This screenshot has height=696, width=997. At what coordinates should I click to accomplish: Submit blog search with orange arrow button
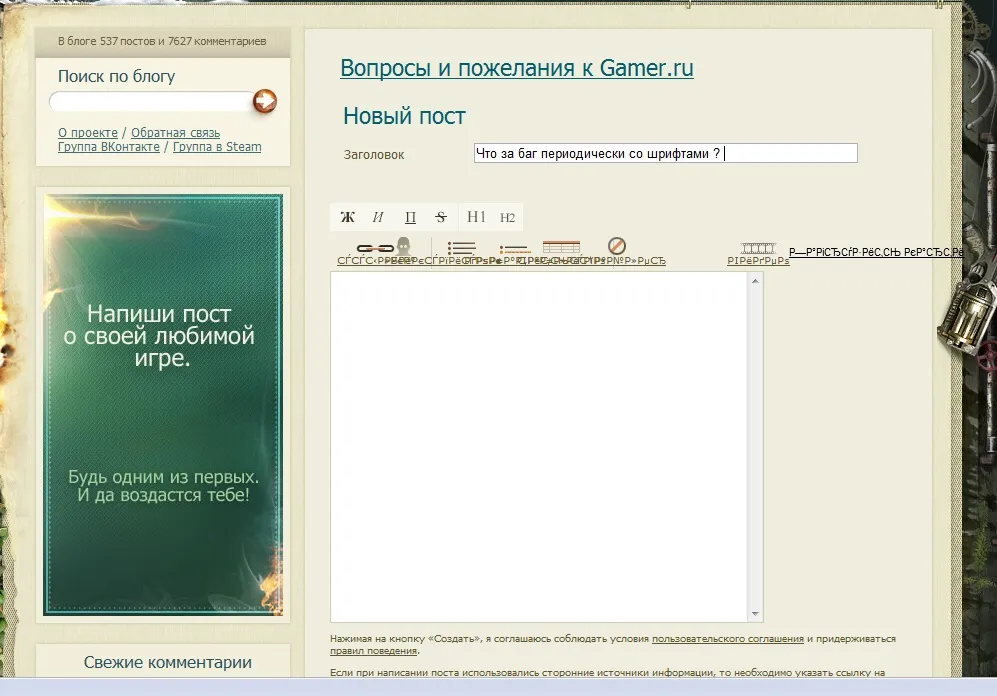coord(265,101)
